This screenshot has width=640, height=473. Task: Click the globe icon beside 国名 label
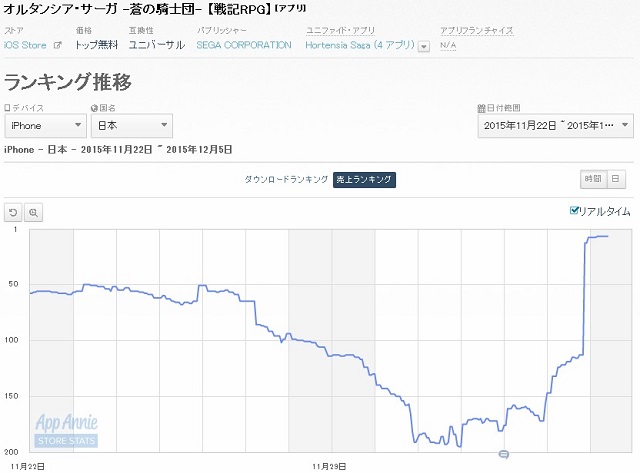point(95,107)
